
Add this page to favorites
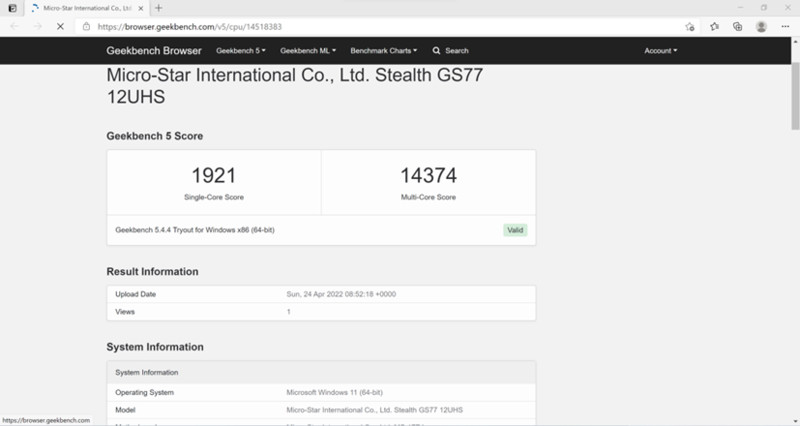tap(690, 27)
